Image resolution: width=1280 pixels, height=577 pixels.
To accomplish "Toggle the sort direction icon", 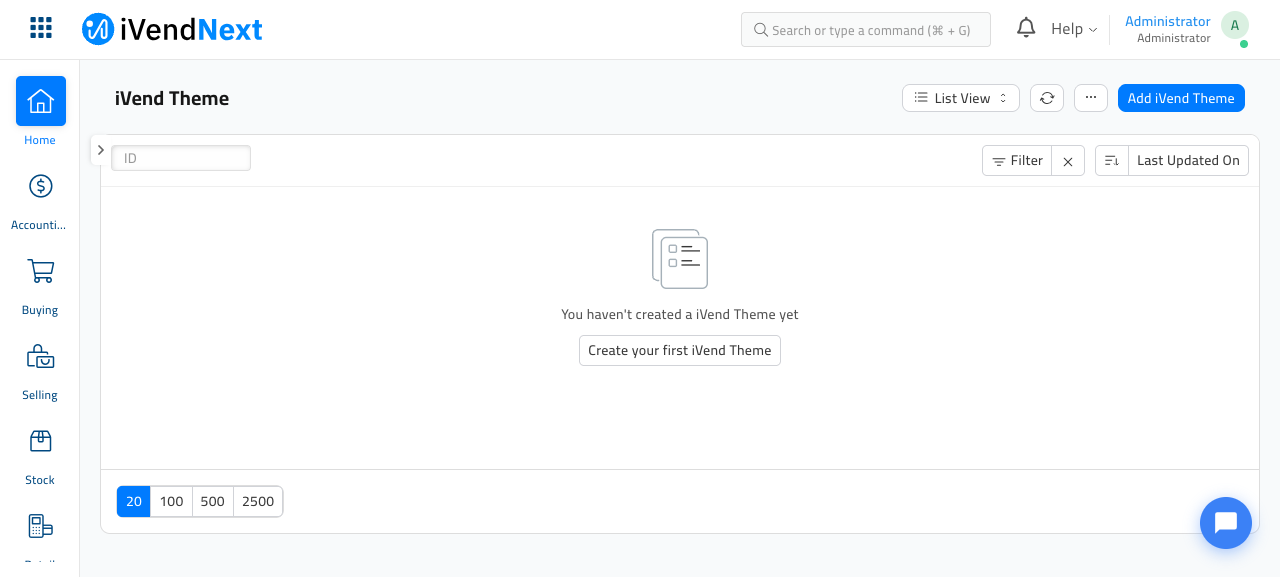I will (1112, 161).
